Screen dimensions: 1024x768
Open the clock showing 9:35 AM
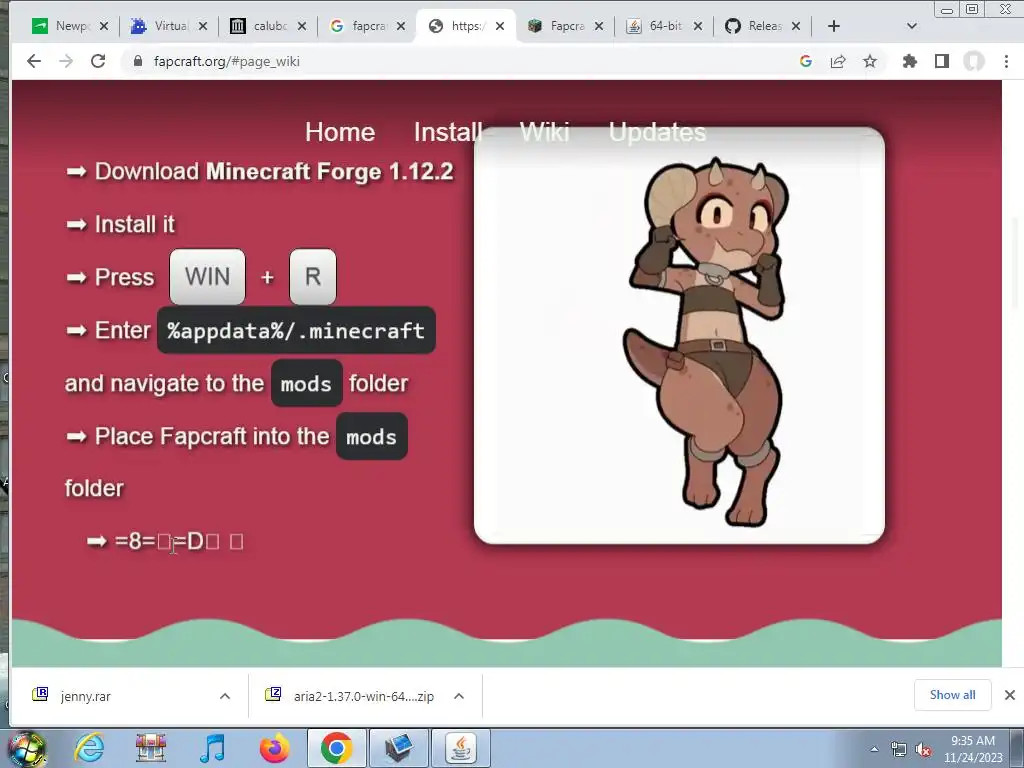click(973, 749)
